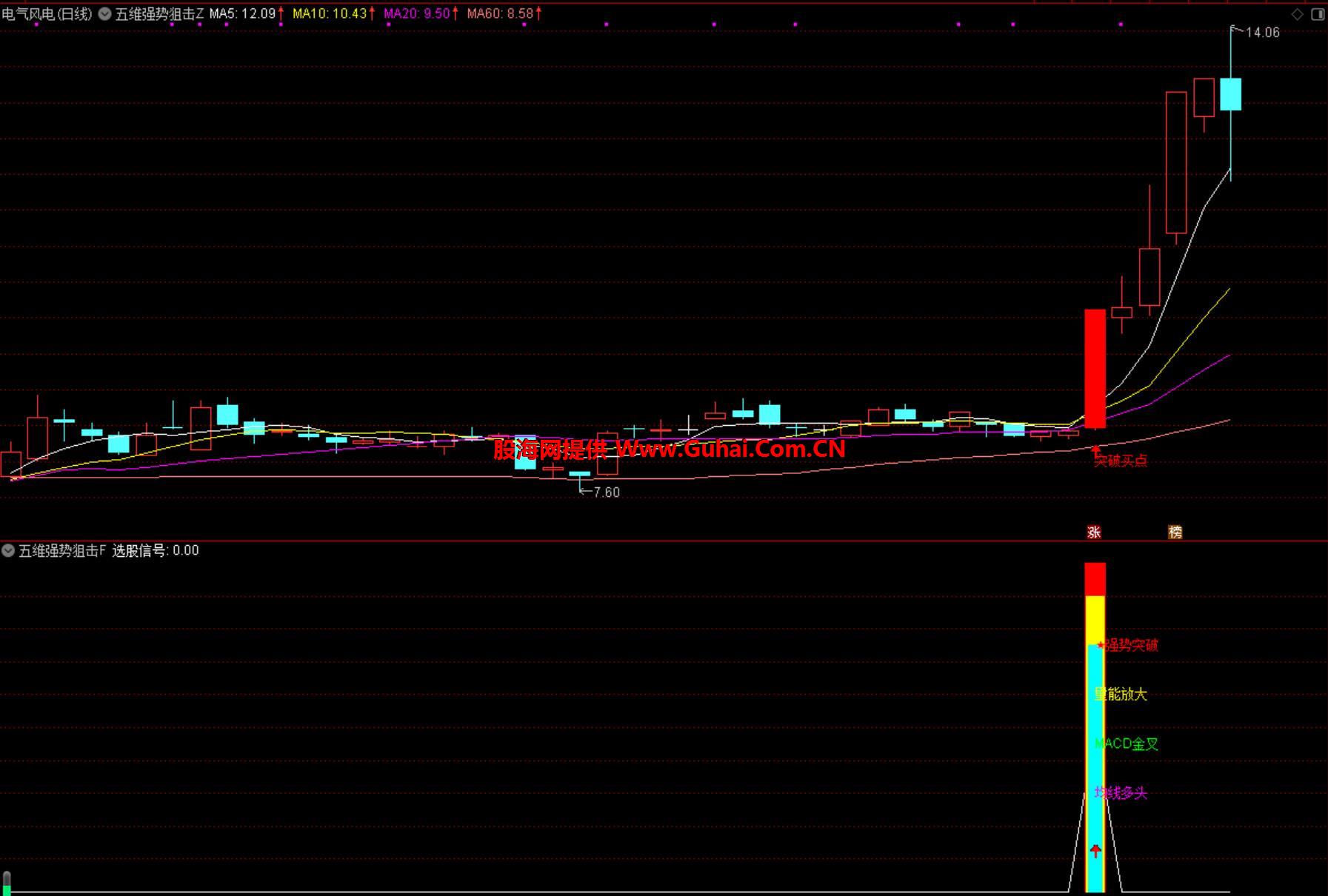Toggle the side panel icon at top right
Screen dimensions: 1328x896
(x=1318, y=14)
